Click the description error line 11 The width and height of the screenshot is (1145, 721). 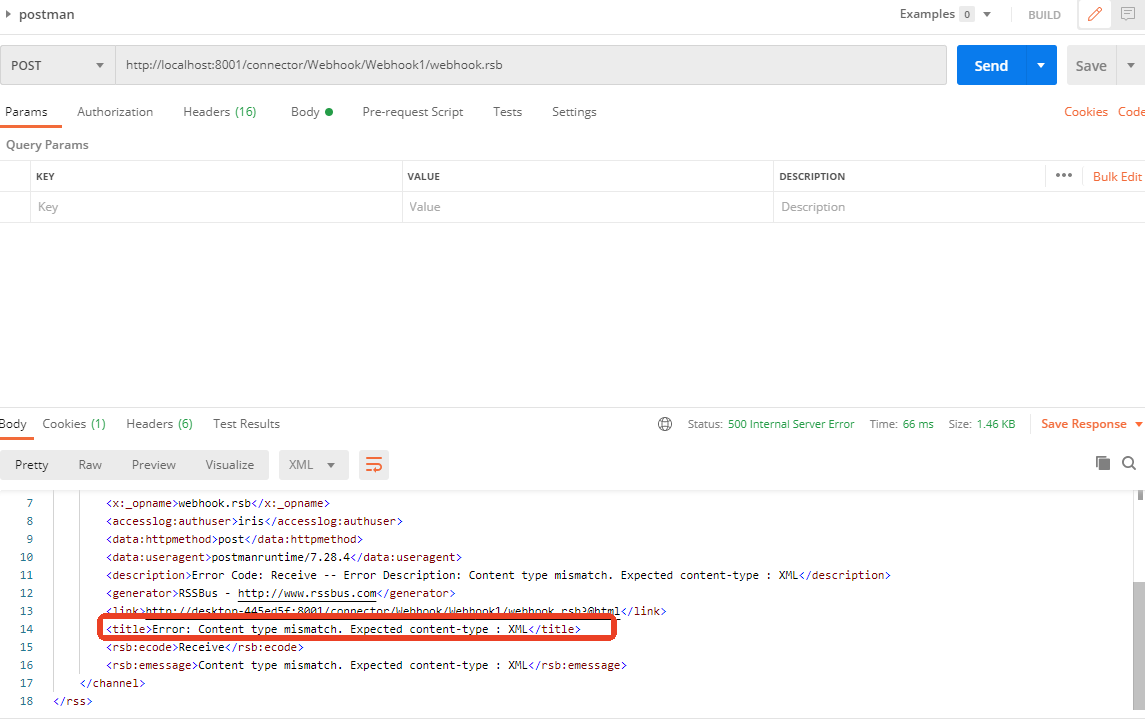pyautogui.click(x=498, y=576)
